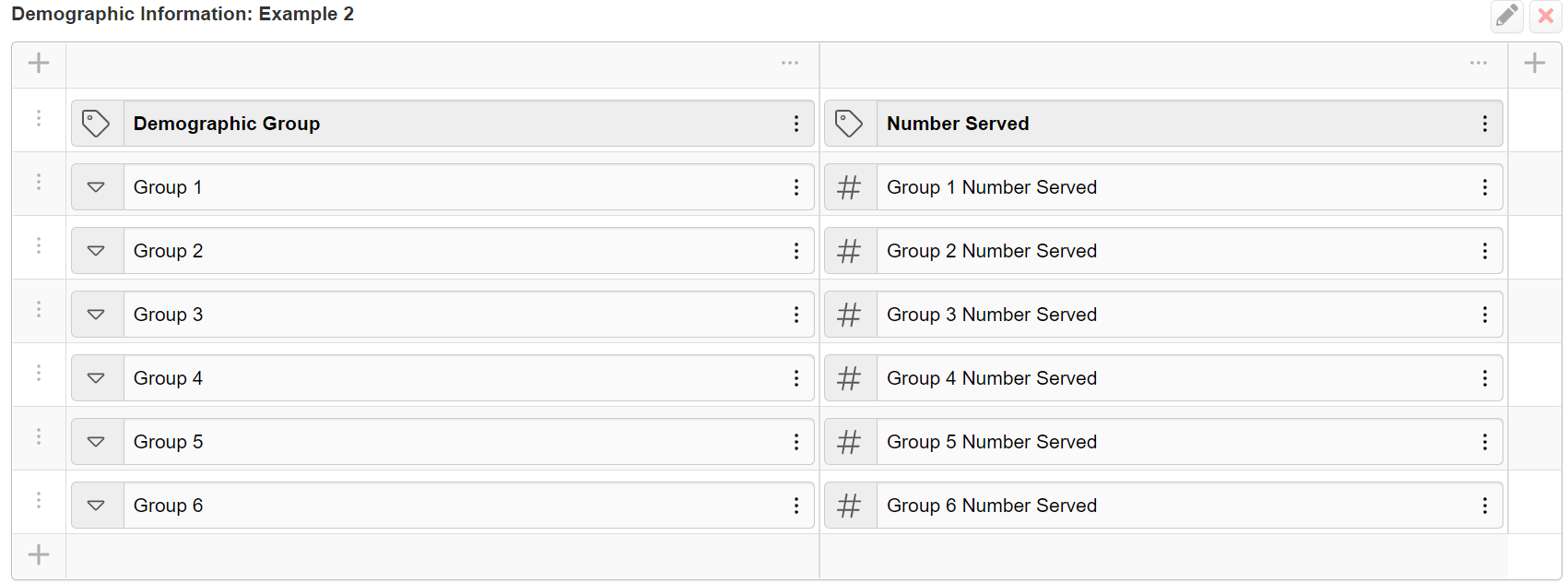
Task: Open the kebab menu of the Group 6 field
Action: (796, 506)
